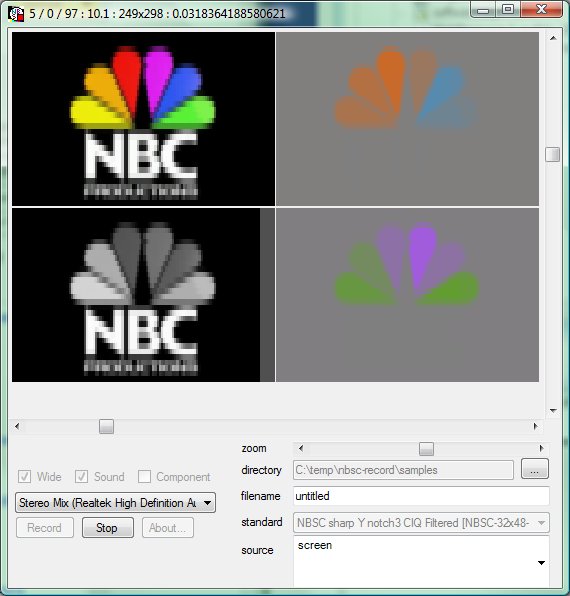This screenshot has height=596, width=570.
Task: Click the Record button
Action: point(45,528)
